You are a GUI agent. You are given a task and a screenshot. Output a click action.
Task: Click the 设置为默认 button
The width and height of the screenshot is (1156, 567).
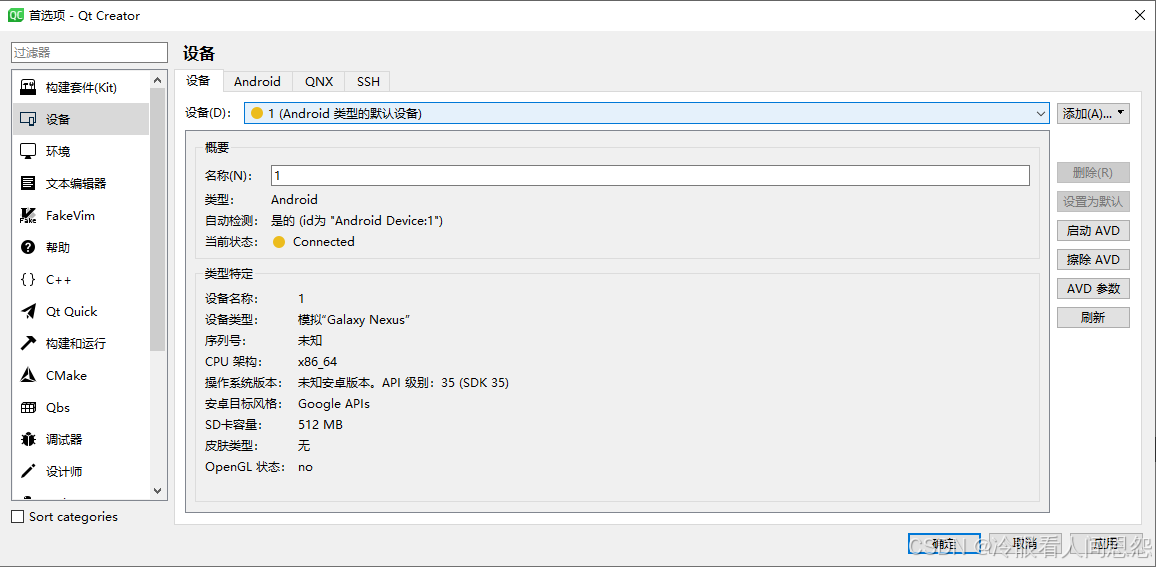1093,201
